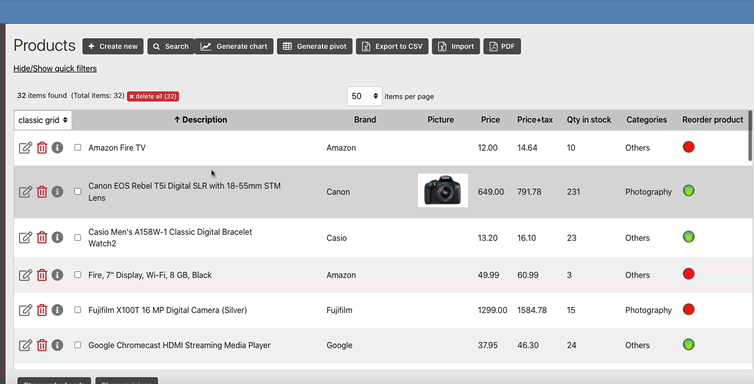Click green reorder indicator for Google Chromecast
This screenshot has height=384, width=754.
coord(689,344)
